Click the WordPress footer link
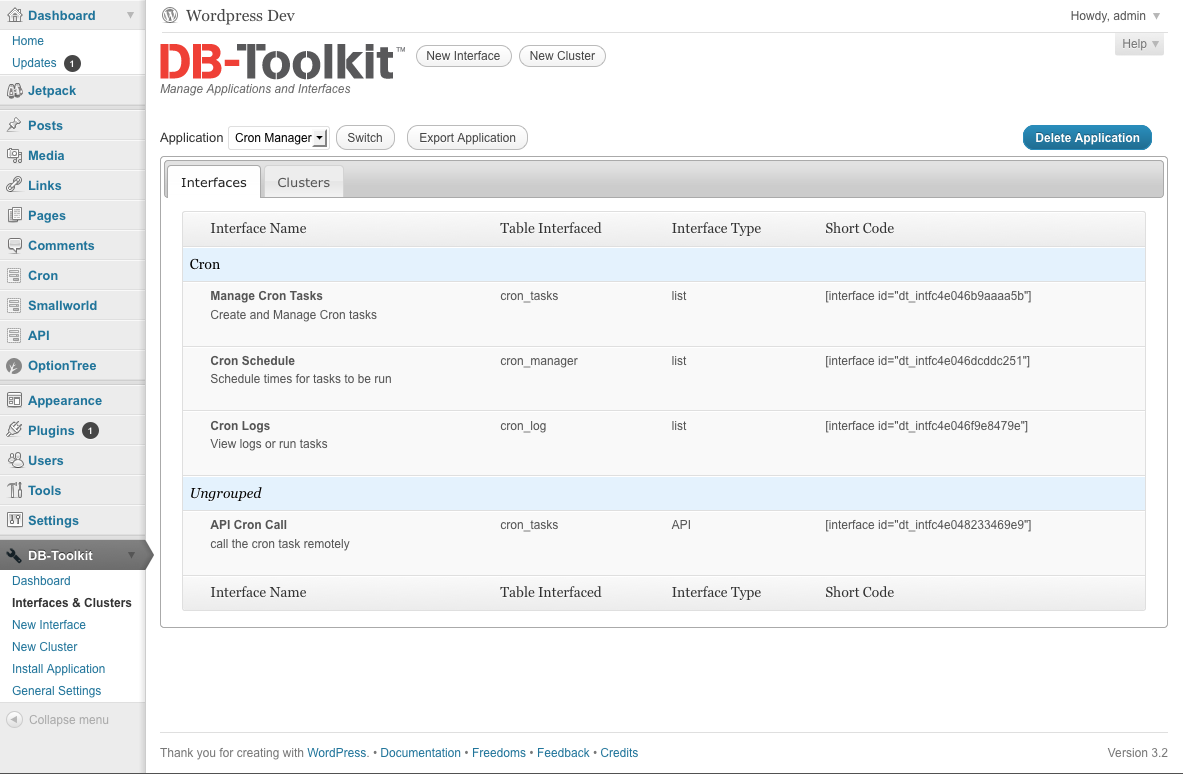The image size is (1183, 774). click(336, 753)
